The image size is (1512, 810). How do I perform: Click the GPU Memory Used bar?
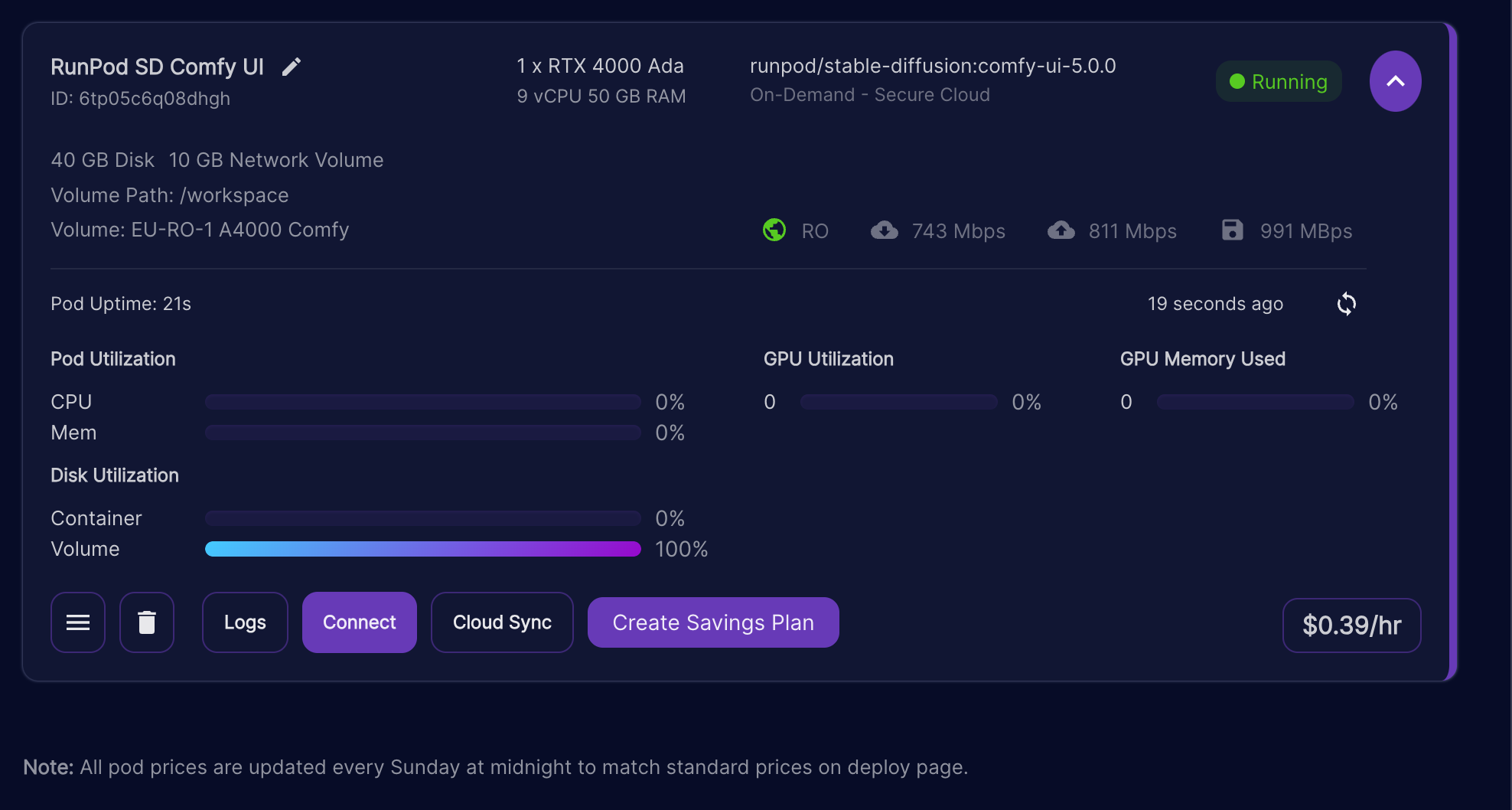point(1255,402)
